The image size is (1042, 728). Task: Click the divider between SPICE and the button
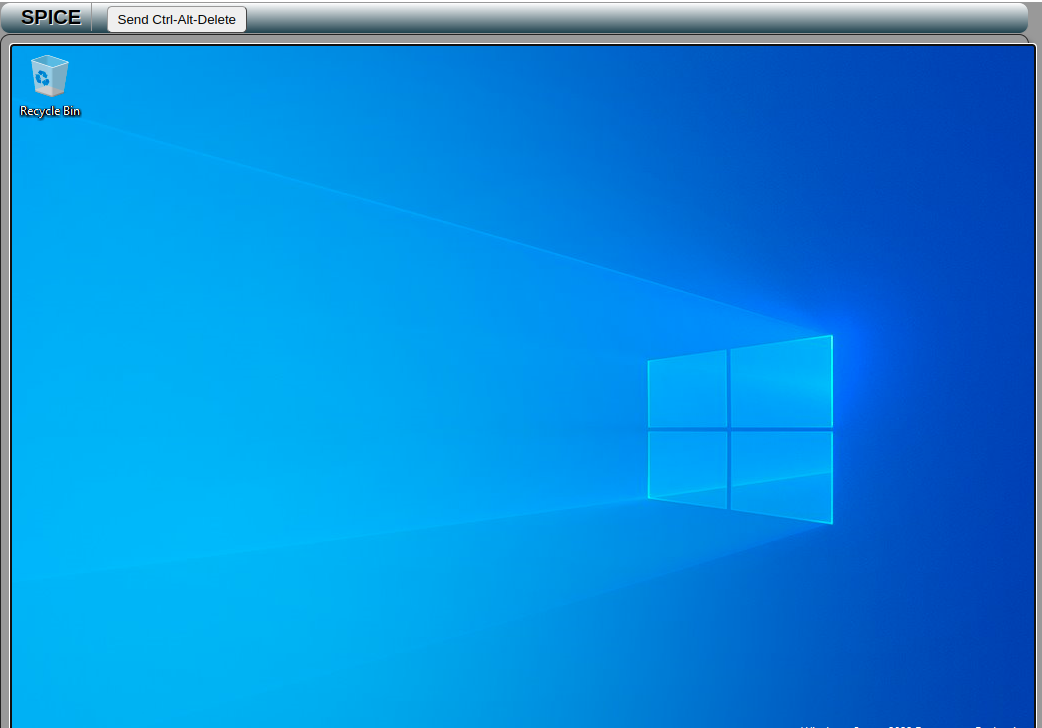click(92, 18)
